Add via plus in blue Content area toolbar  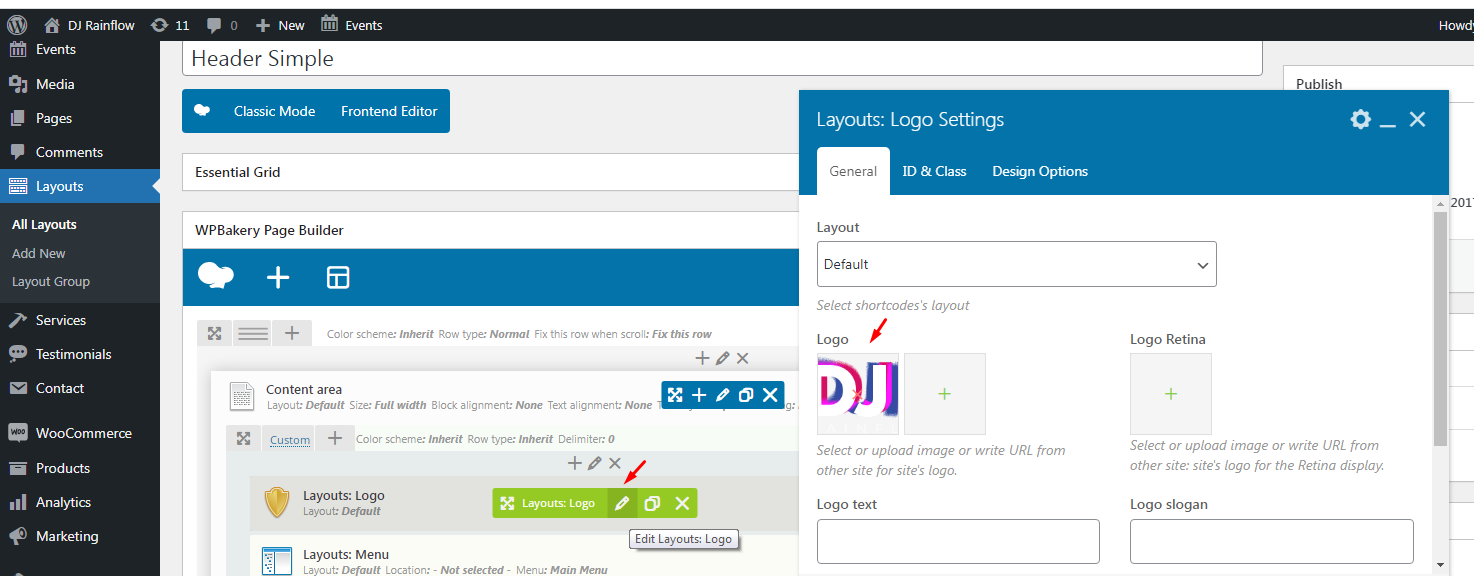pyautogui.click(x=699, y=395)
